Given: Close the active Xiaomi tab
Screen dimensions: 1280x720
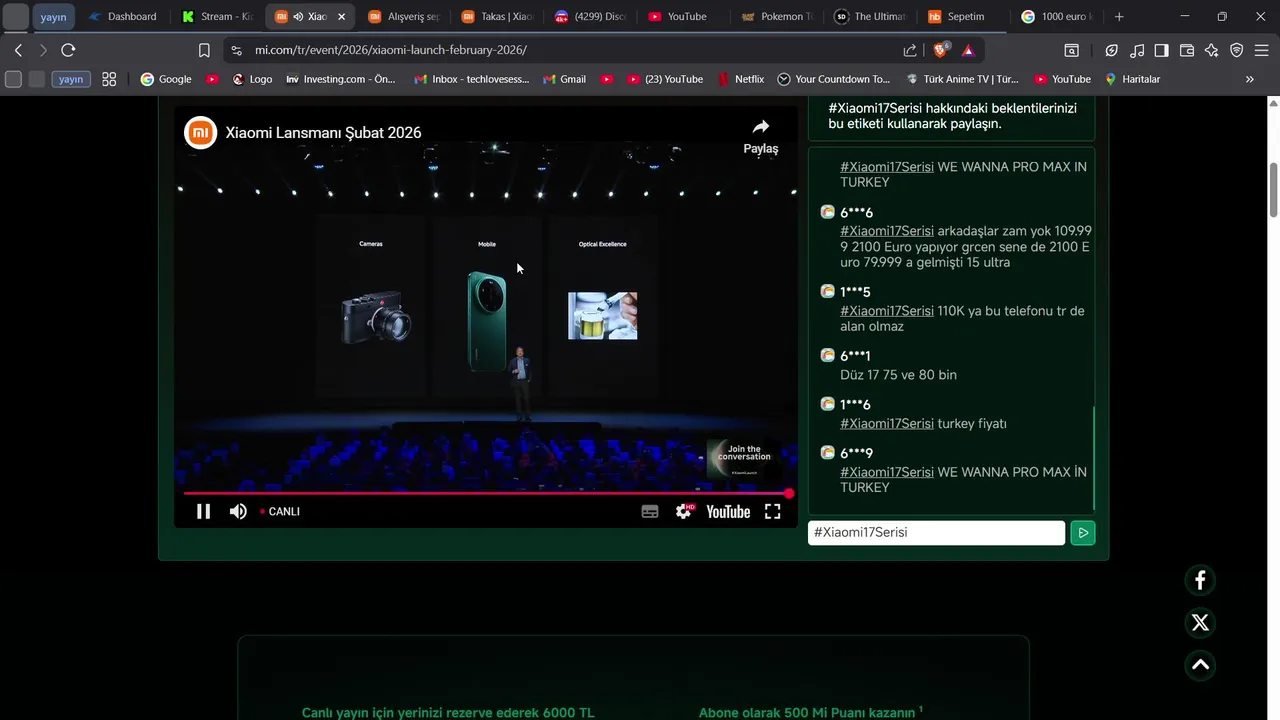Looking at the screenshot, I should click(x=342, y=17).
